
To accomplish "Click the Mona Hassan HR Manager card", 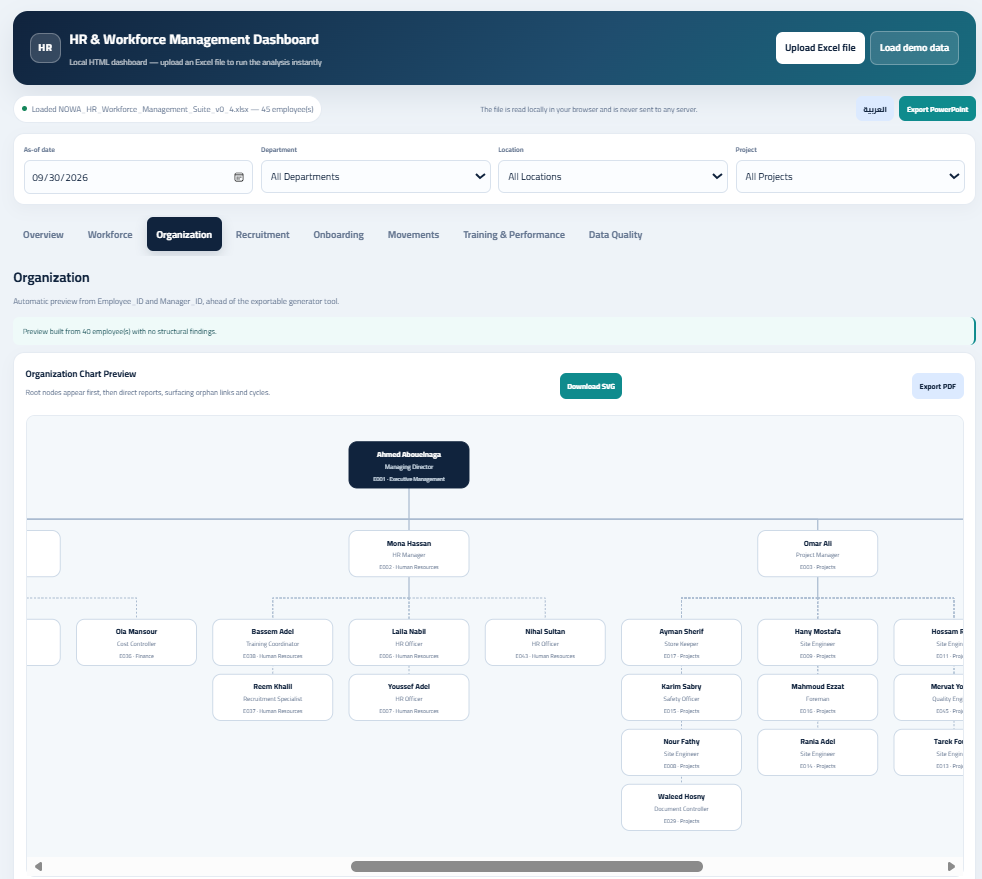I will [409, 554].
